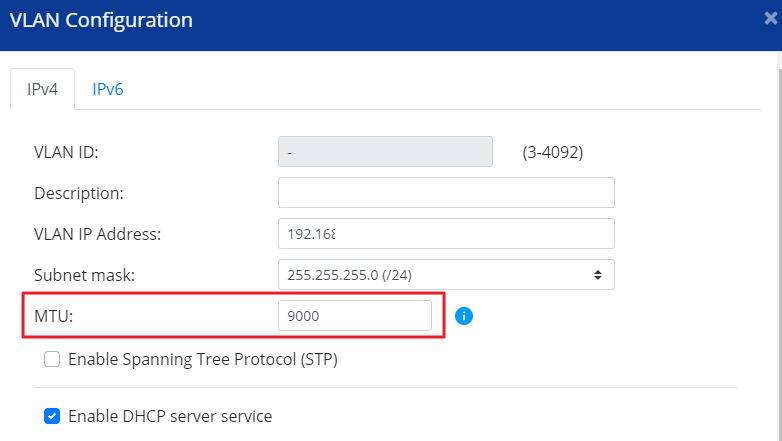Open the Subnet mask 255.255.255.0 dropdown
This screenshot has width=782, height=441.
point(445,275)
